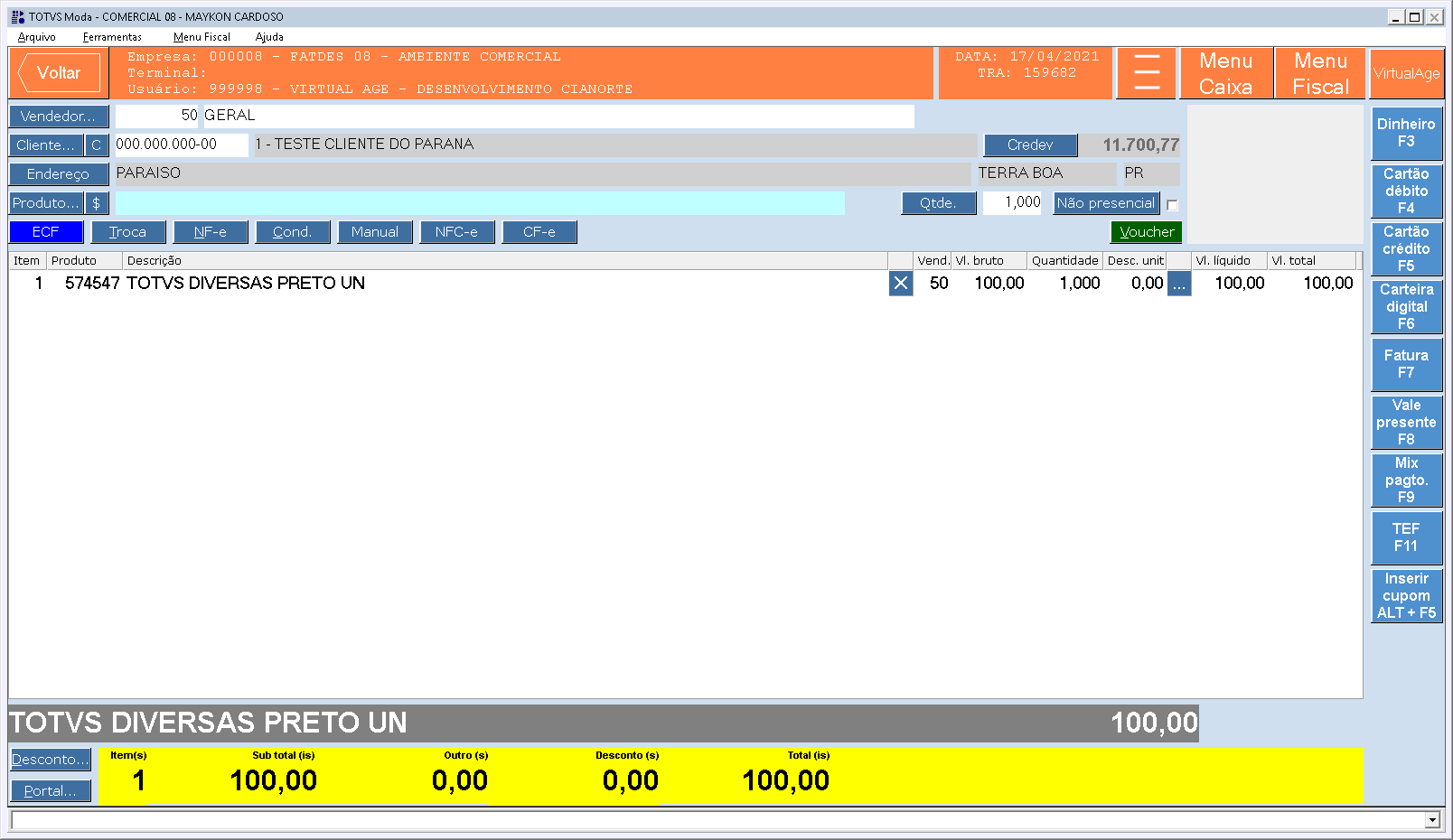This screenshot has width=1453, height=840.
Task: Click the Vl. líquido column header
Action: [x=1229, y=261]
